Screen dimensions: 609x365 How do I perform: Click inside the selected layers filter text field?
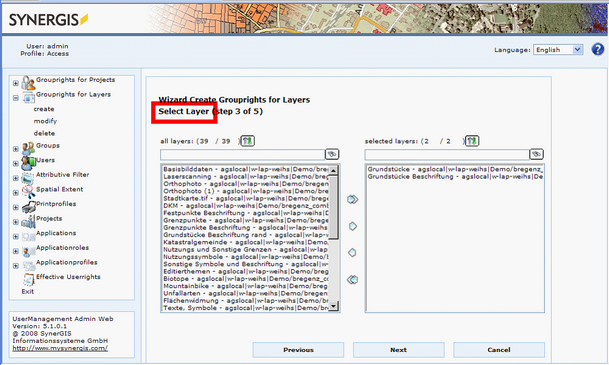click(x=447, y=155)
